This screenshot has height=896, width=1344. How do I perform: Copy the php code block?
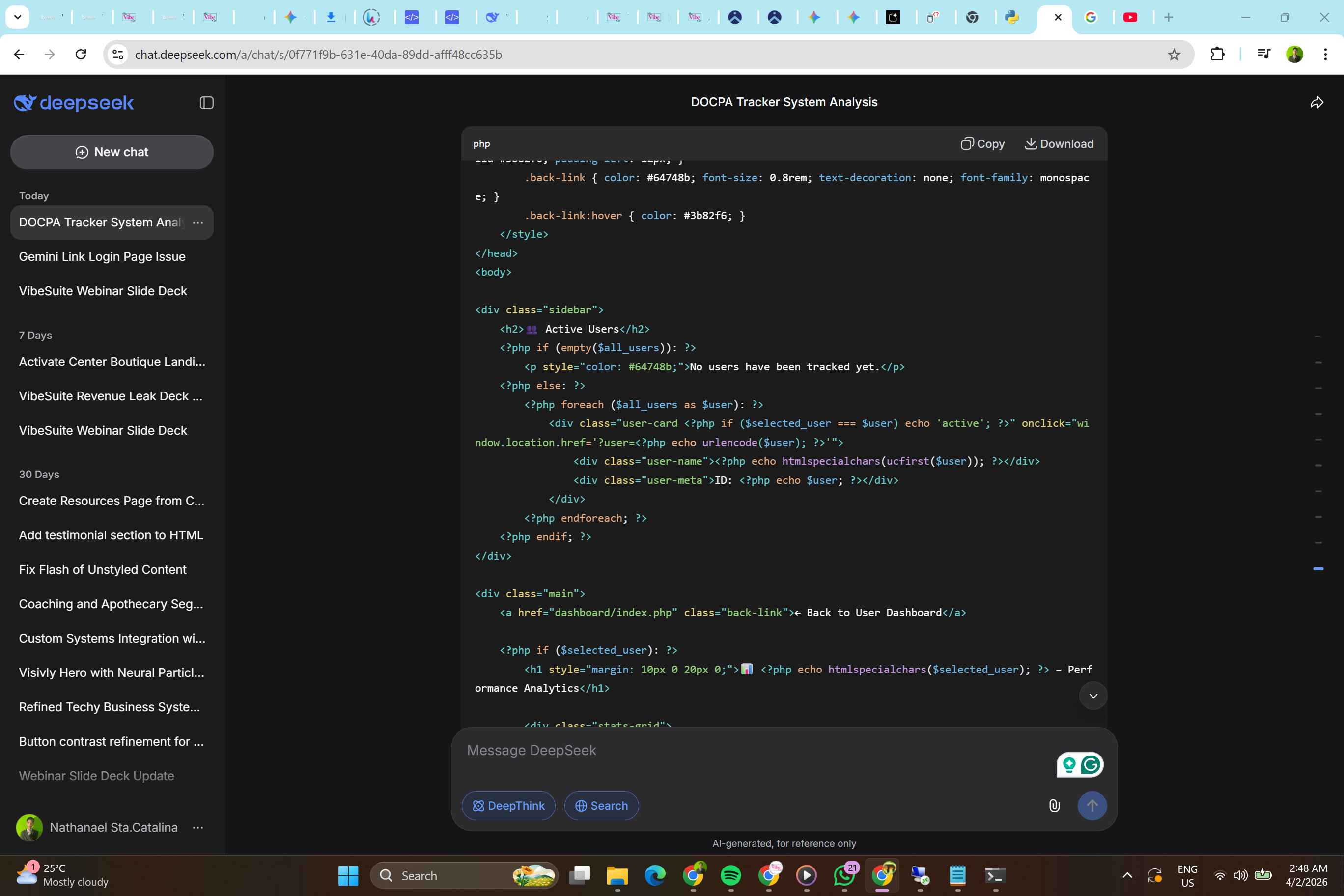(x=982, y=144)
